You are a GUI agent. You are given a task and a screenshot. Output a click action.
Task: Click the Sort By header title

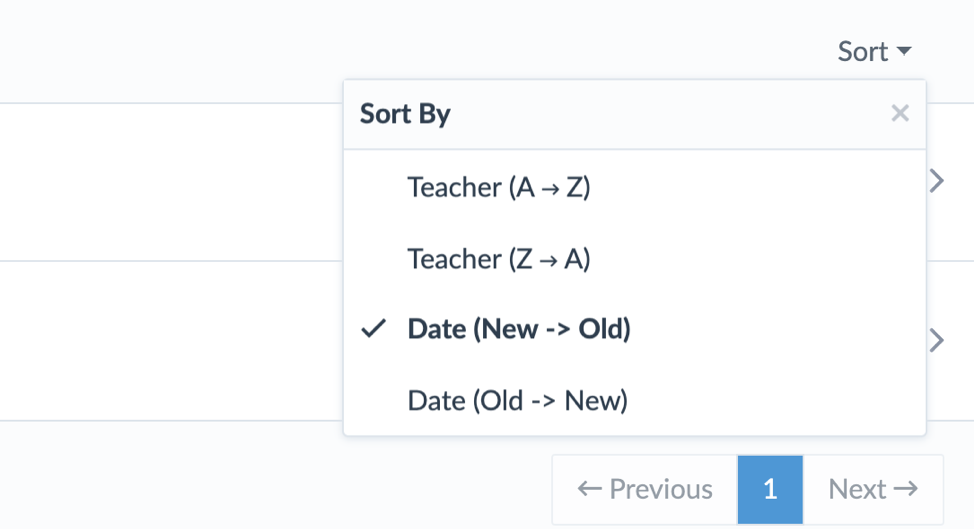(405, 114)
